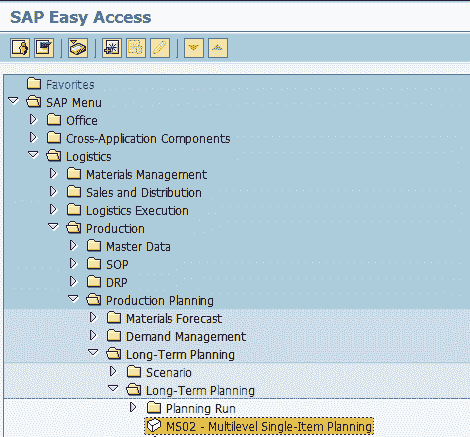Screen dimensions: 470x437
Task: Click Delete Favorites toolbar icon
Action: pyautogui.click(x=136, y=48)
